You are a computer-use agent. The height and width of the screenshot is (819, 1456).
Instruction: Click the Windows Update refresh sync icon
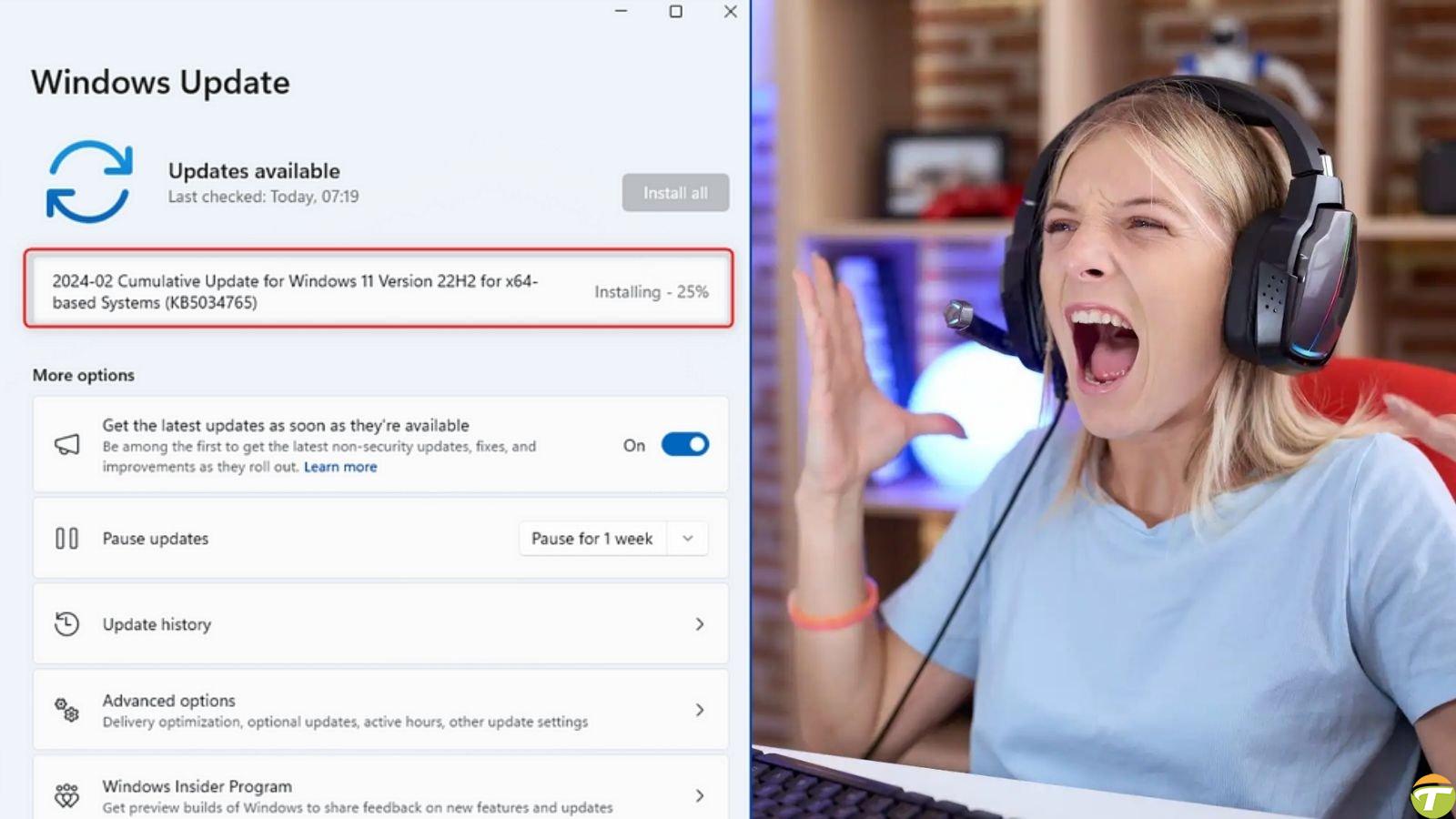coord(89,182)
